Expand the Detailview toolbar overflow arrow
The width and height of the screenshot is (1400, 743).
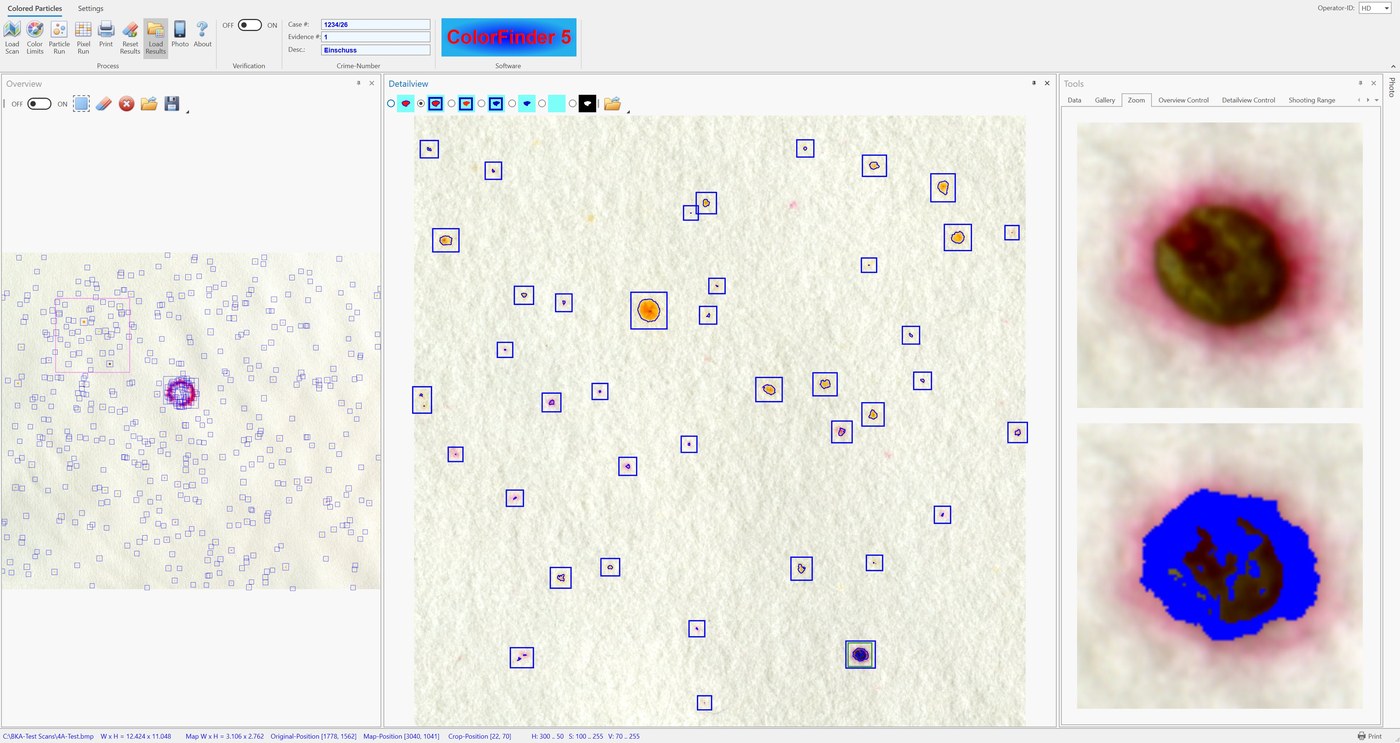[x=628, y=111]
